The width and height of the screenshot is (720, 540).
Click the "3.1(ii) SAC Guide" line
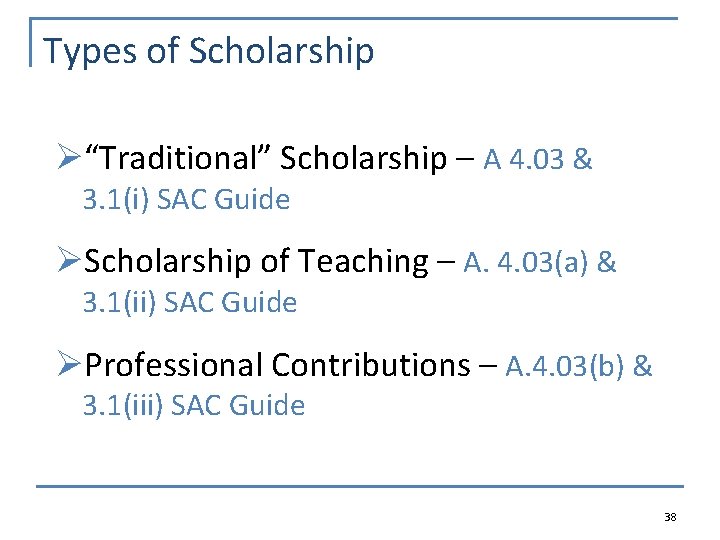pos(190,302)
